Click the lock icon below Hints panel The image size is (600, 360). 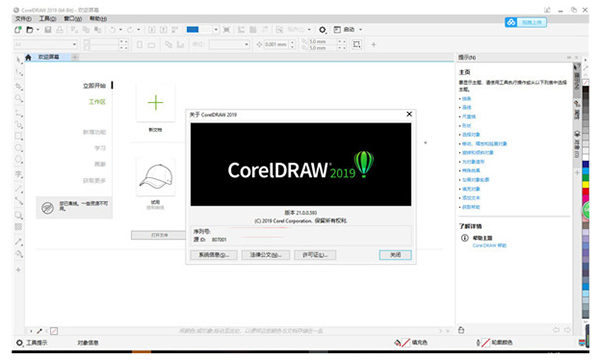pyautogui.click(x=461, y=330)
